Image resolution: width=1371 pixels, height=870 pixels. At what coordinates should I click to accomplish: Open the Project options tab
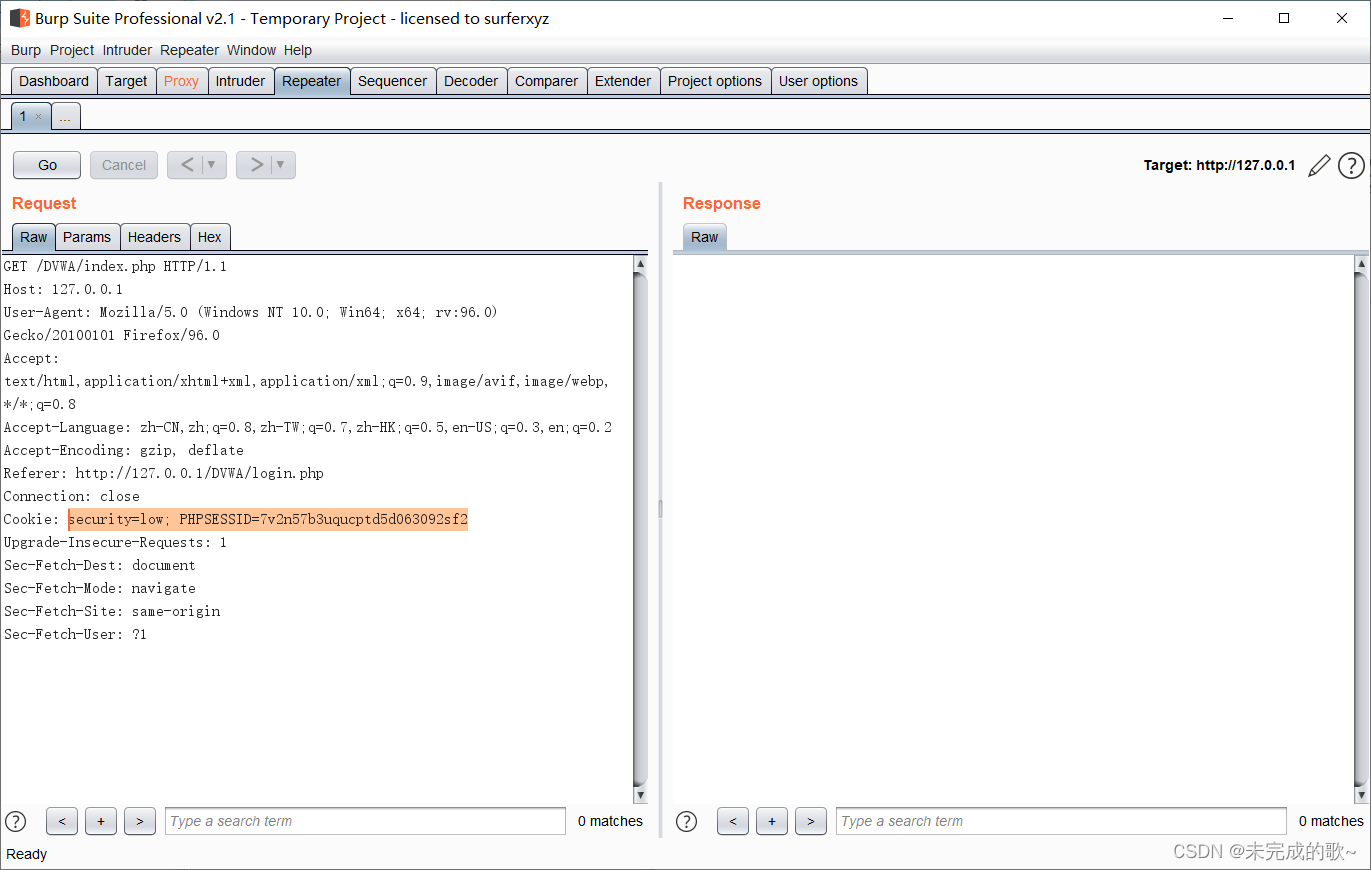[715, 81]
